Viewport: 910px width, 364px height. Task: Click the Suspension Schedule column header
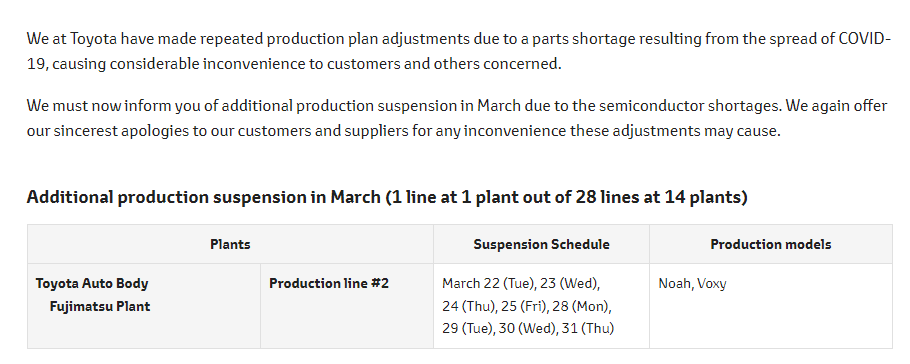click(x=541, y=244)
